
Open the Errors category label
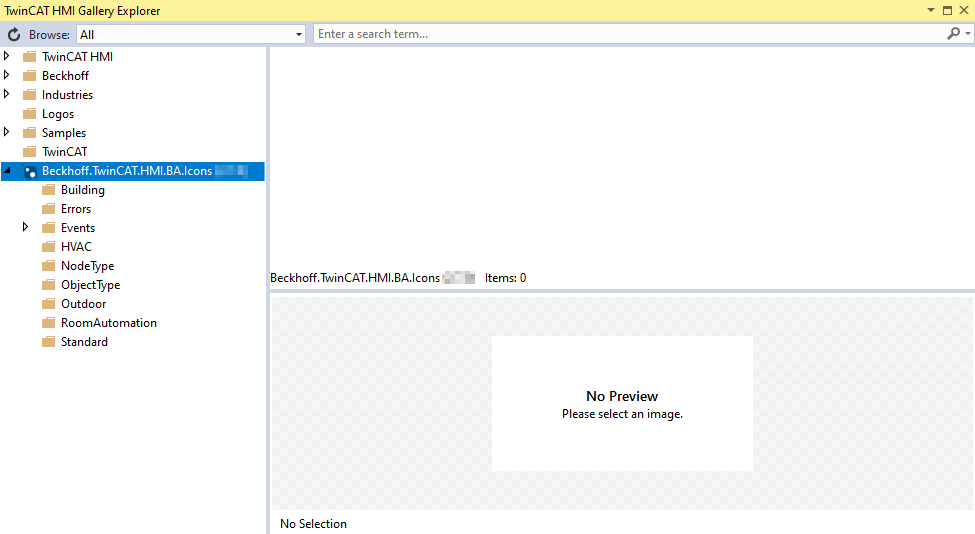coord(76,209)
